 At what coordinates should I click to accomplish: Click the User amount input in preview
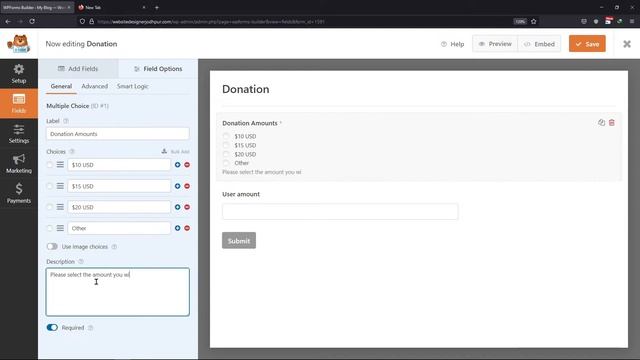pyautogui.click(x=340, y=211)
